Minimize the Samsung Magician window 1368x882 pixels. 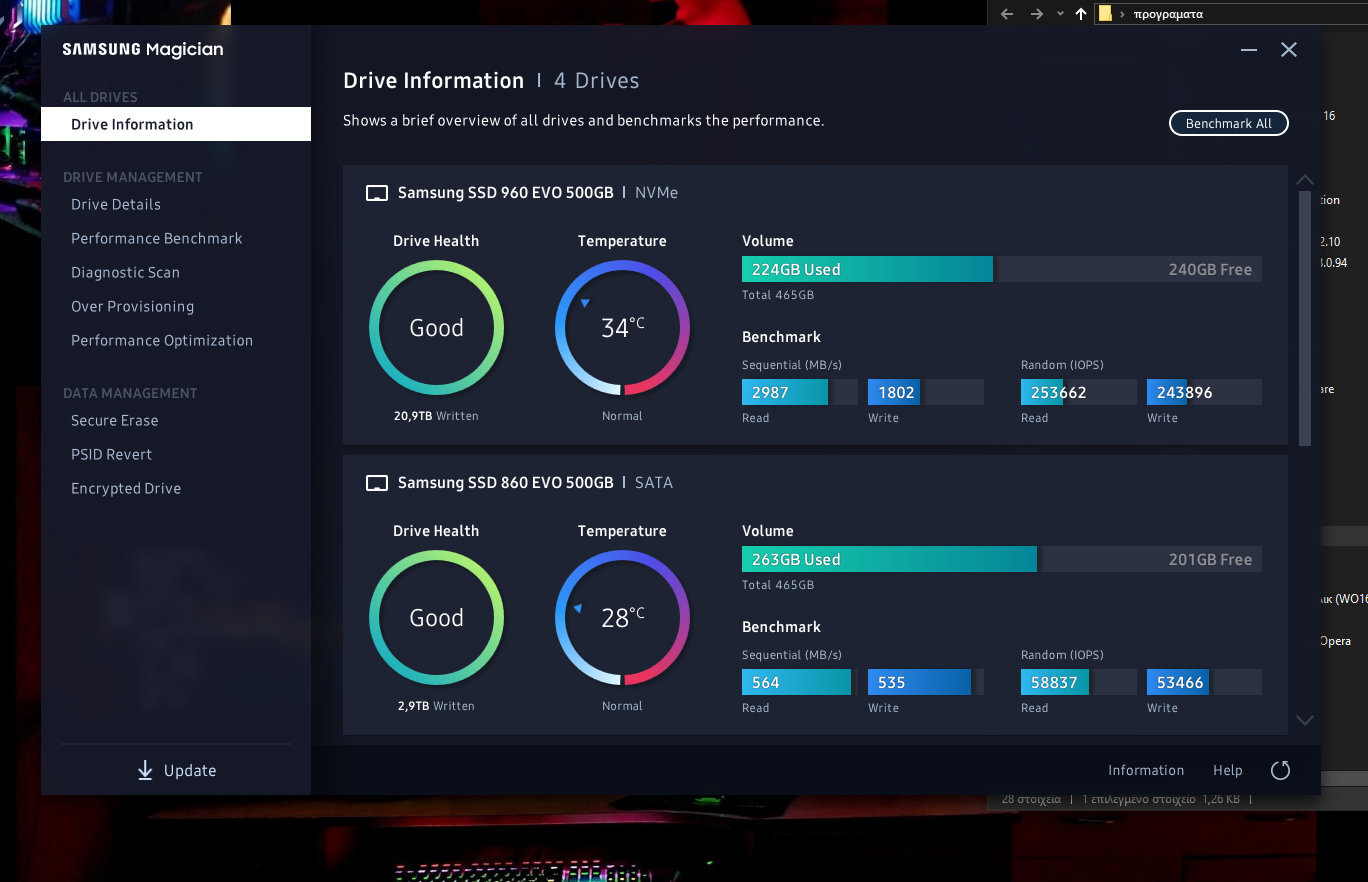(x=1249, y=50)
